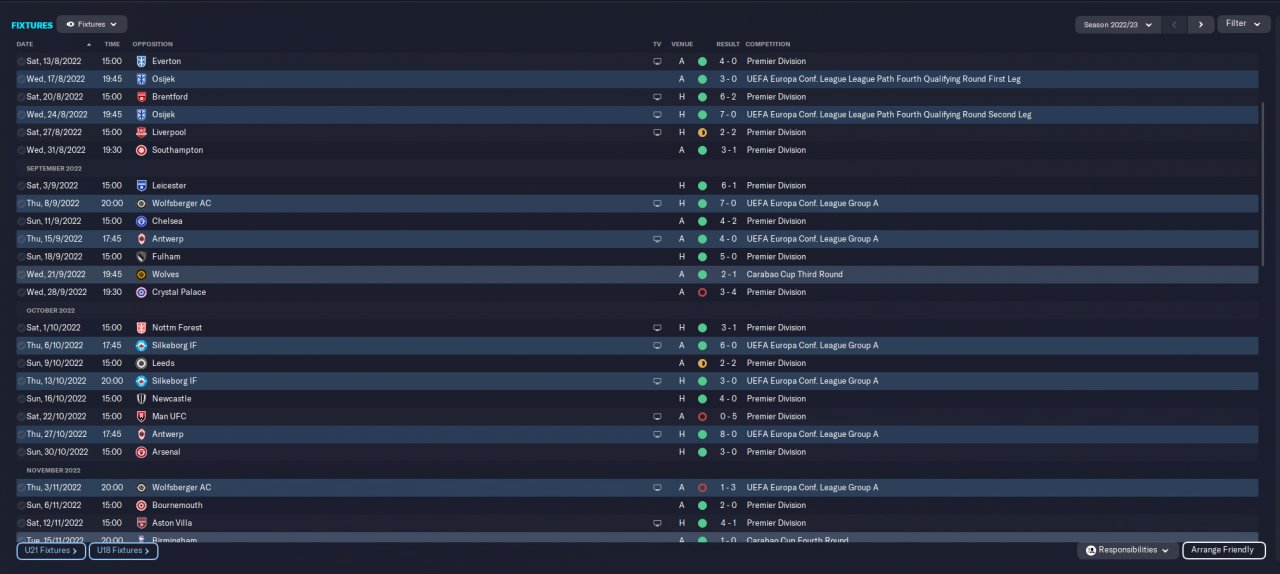The height and width of the screenshot is (574, 1280).
Task: Click the TV icon on the Everton row
Action: tap(657, 61)
